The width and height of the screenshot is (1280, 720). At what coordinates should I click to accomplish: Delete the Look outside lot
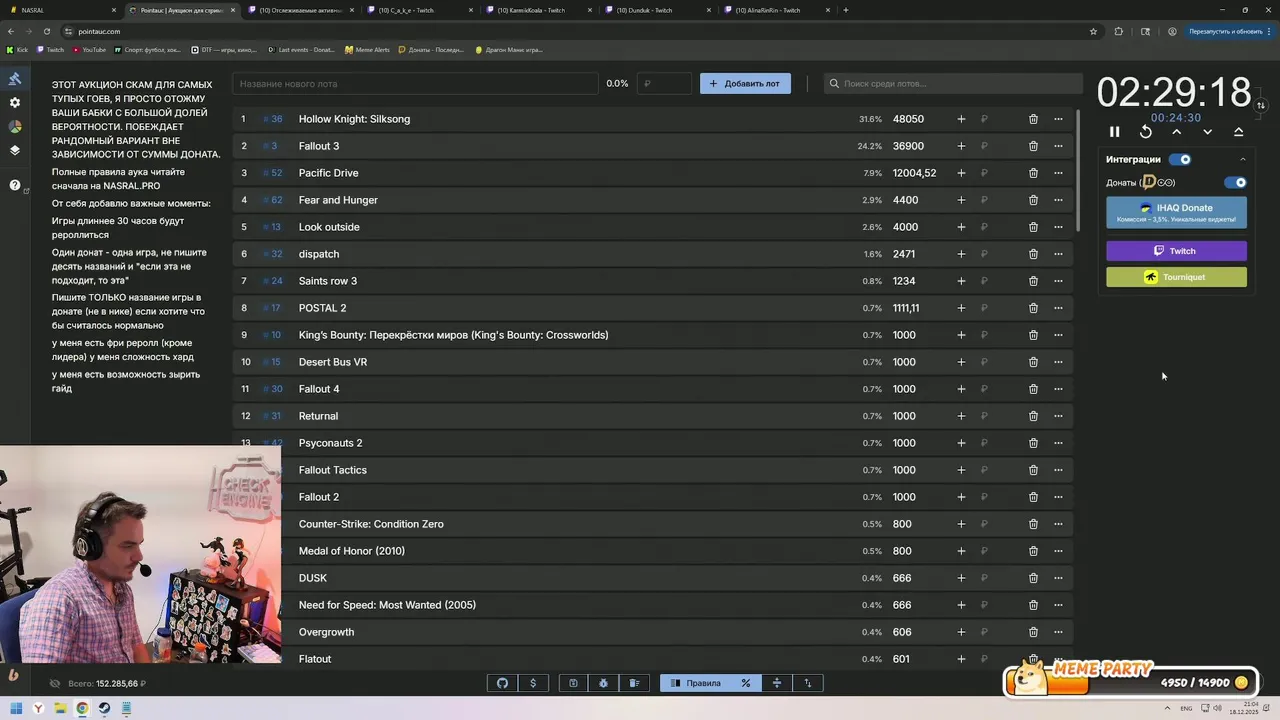point(1033,227)
